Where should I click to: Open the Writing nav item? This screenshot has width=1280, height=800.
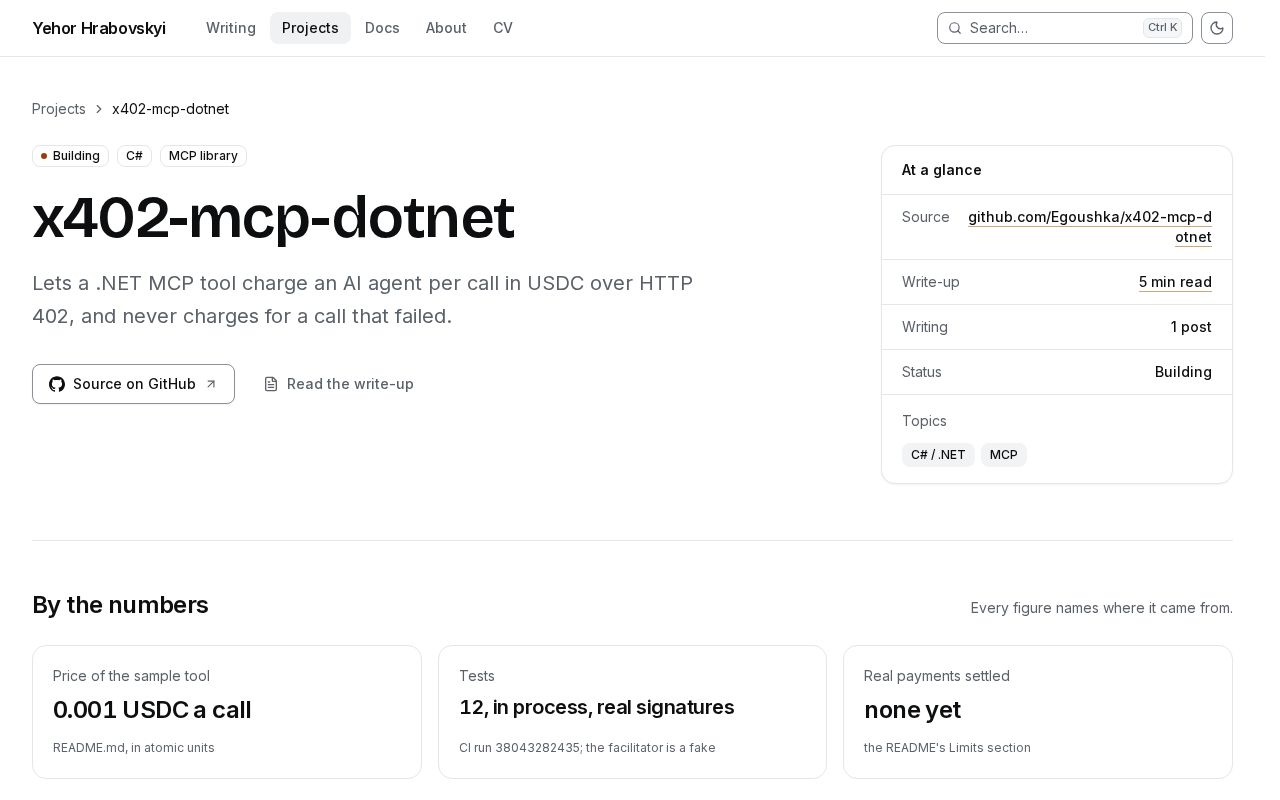tap(231, 28)
